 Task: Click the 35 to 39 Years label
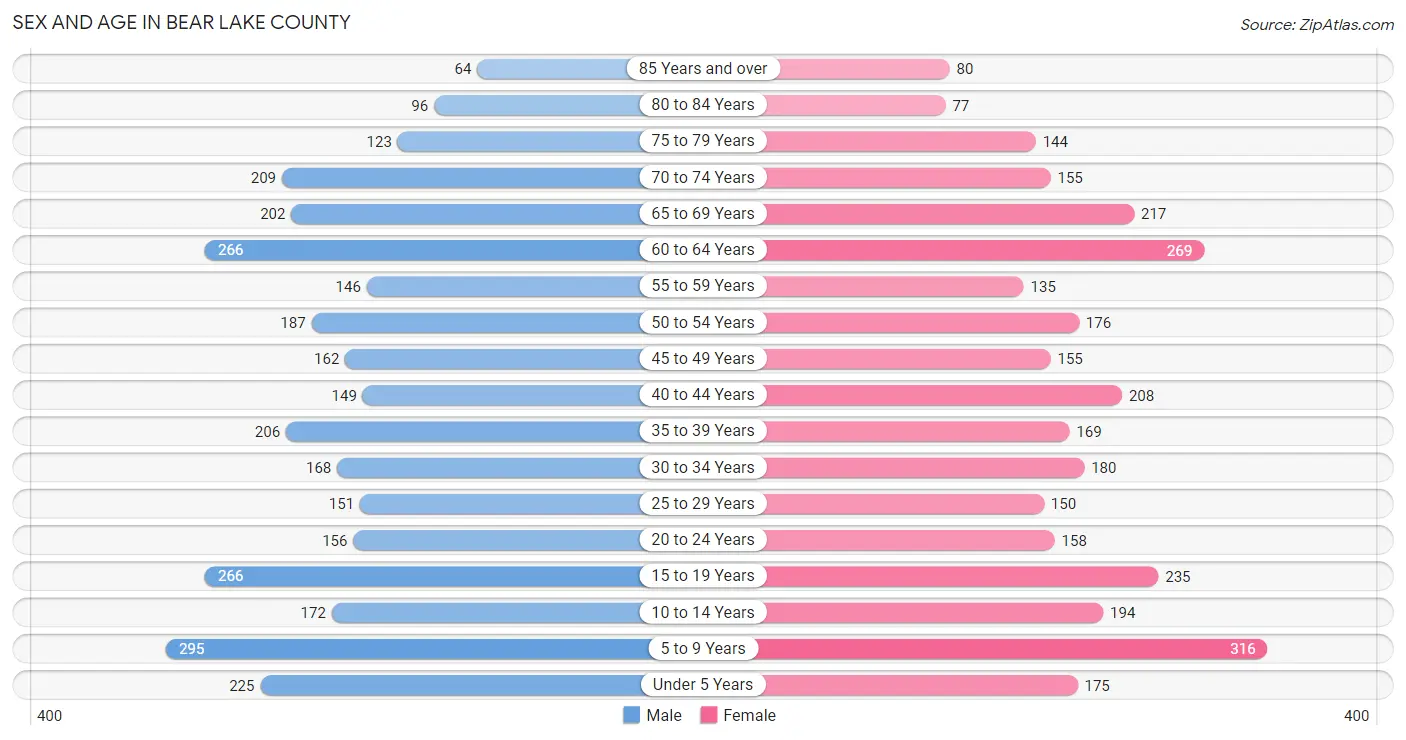pyautogui.click(x=703, y=431)
